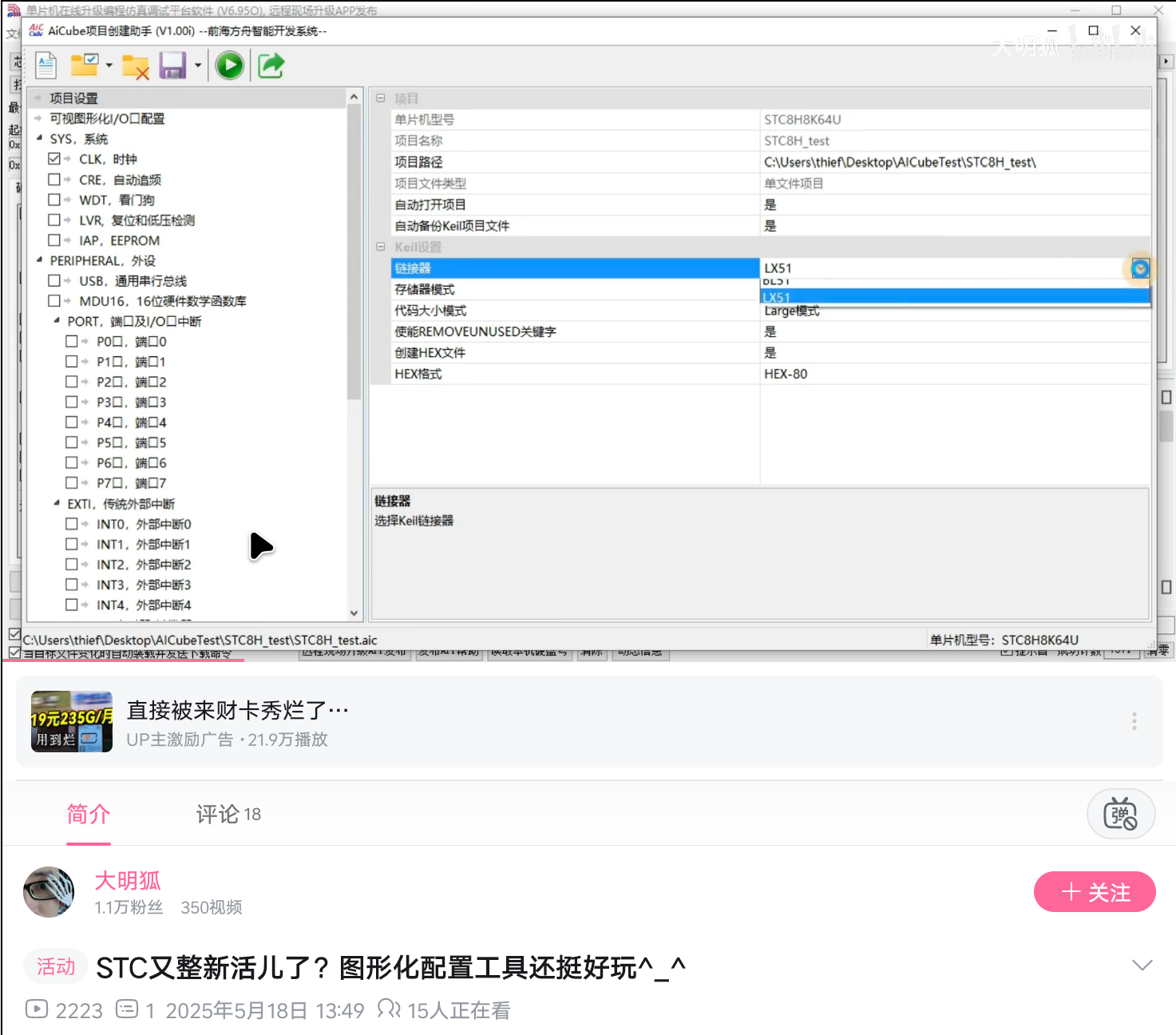Viewport: 1176px width, 1035px height.
Task: Choose LX51 in the linker dropdown list
Action: [955, 297]
